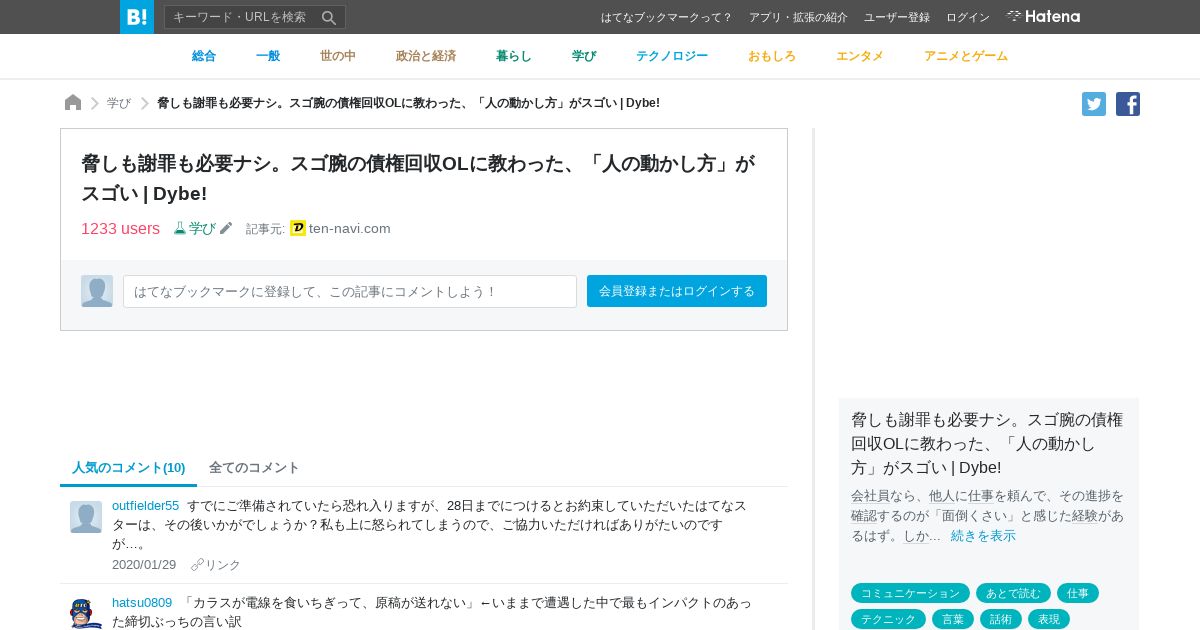
Task: Click the search magnifier icon
Action: pyautogui.click(x=329, y=17)
